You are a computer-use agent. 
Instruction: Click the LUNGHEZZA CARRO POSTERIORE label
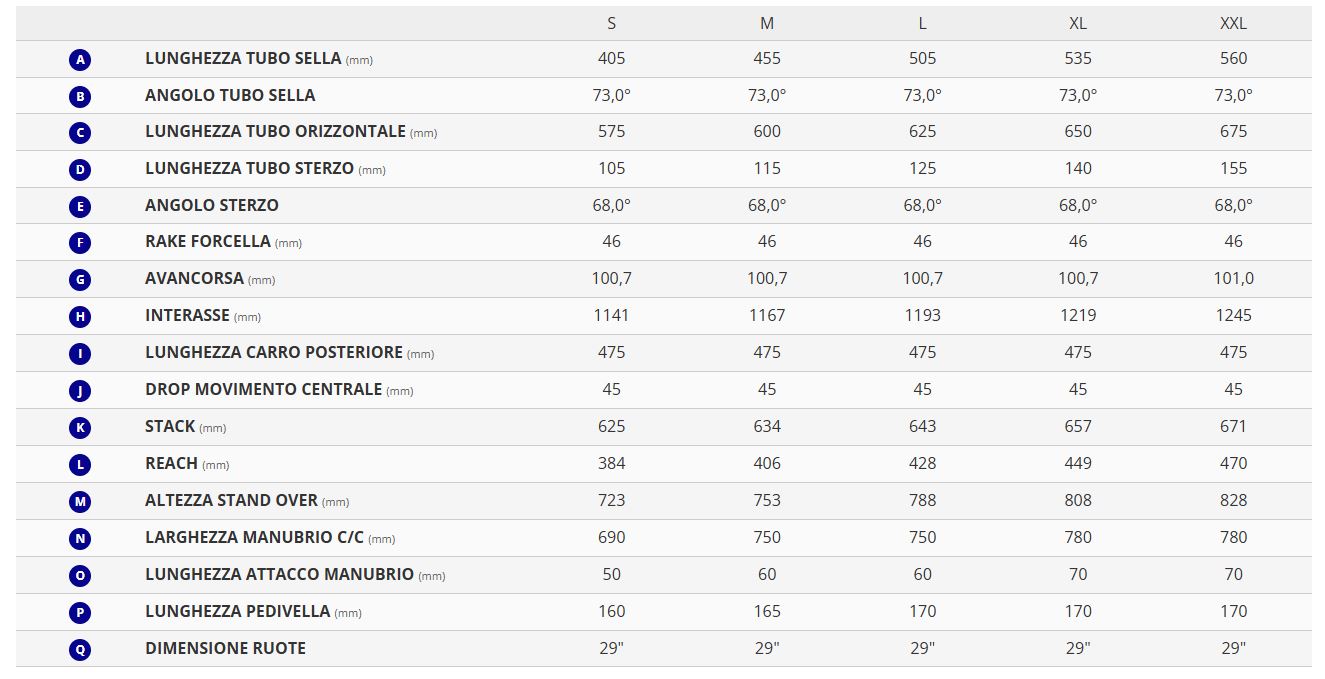tap(274, 352)
